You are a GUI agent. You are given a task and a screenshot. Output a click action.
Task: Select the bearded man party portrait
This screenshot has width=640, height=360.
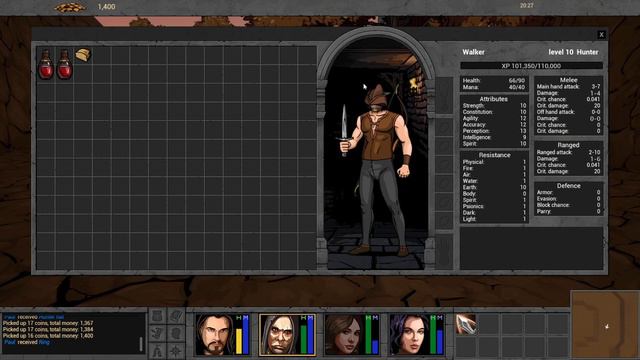214,334
